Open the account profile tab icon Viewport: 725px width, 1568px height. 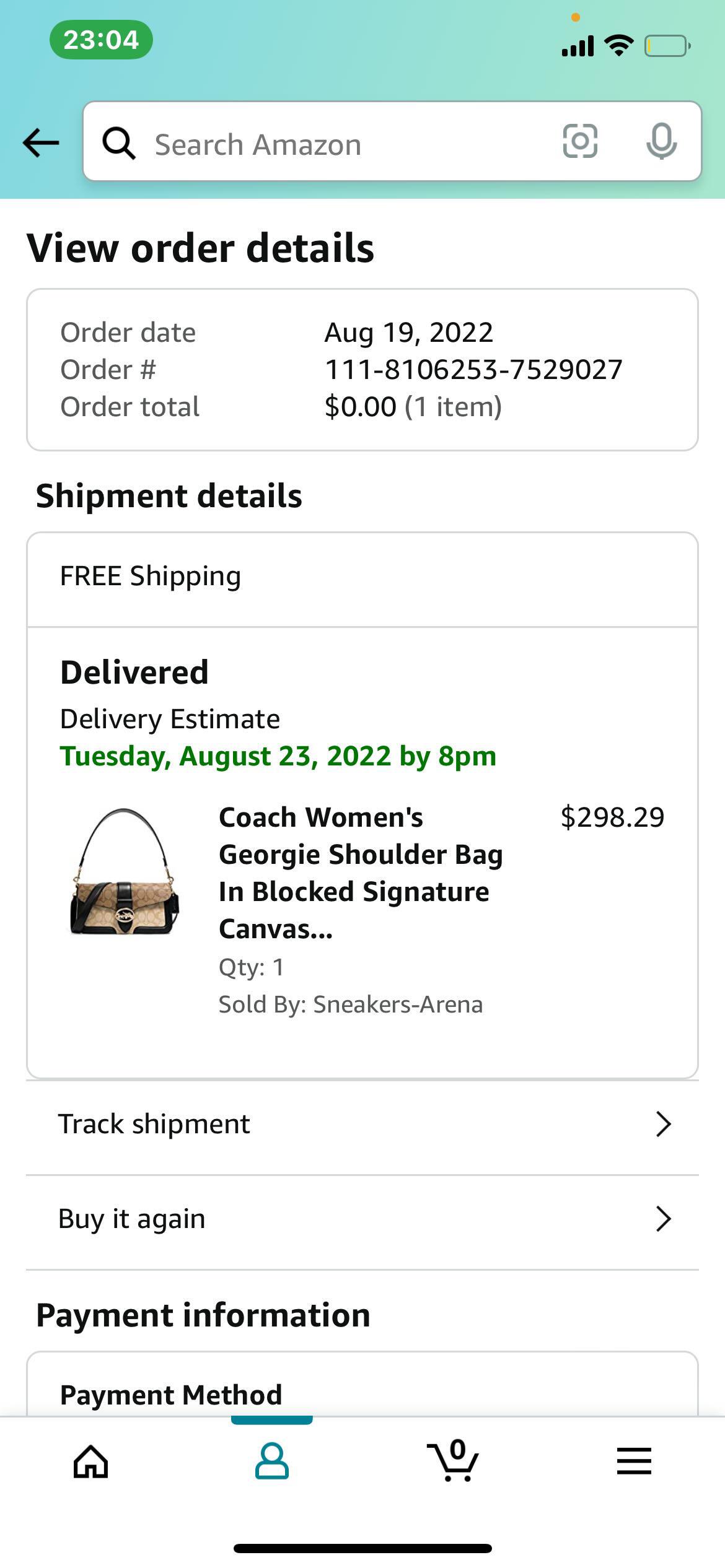[272, 1461]
